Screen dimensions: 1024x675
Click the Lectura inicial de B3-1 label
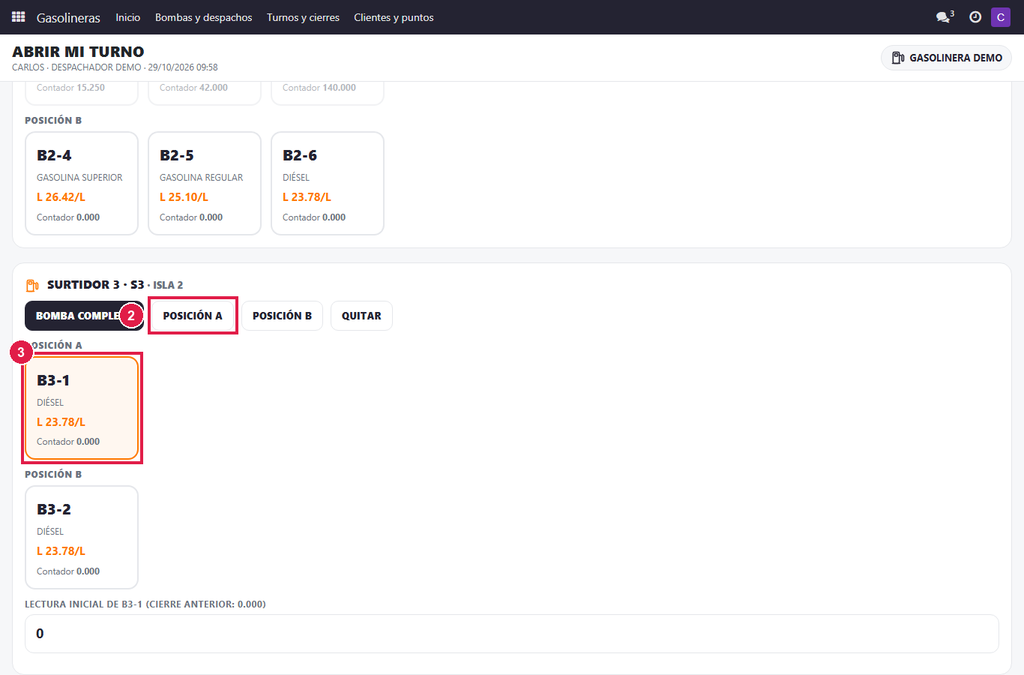145,604
